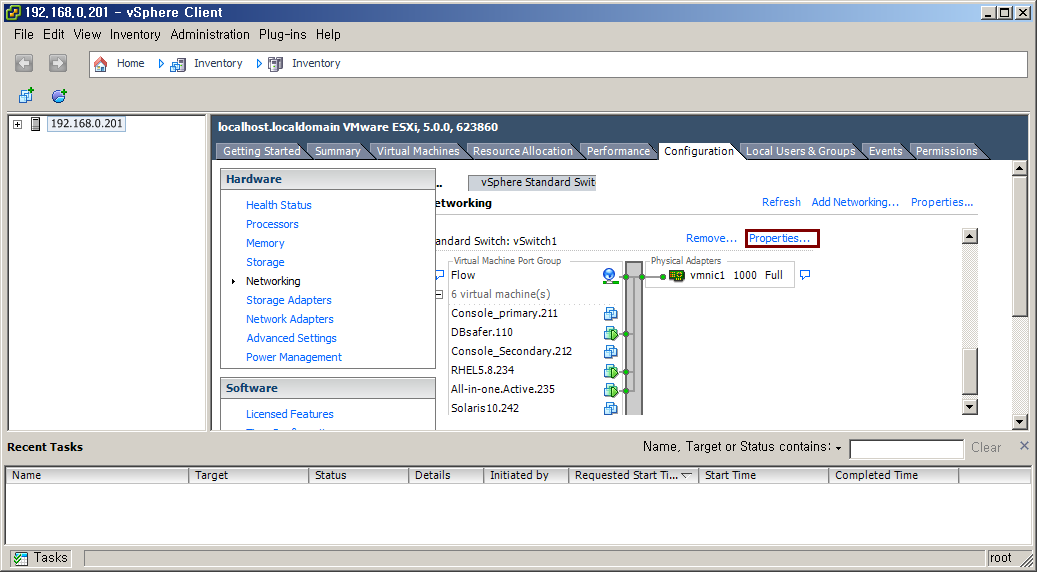Viewport: 1037px width, 572px height.
Task: Click the VM icon beside All-in-one.Active.235
Action: click(x=610, y=390)
